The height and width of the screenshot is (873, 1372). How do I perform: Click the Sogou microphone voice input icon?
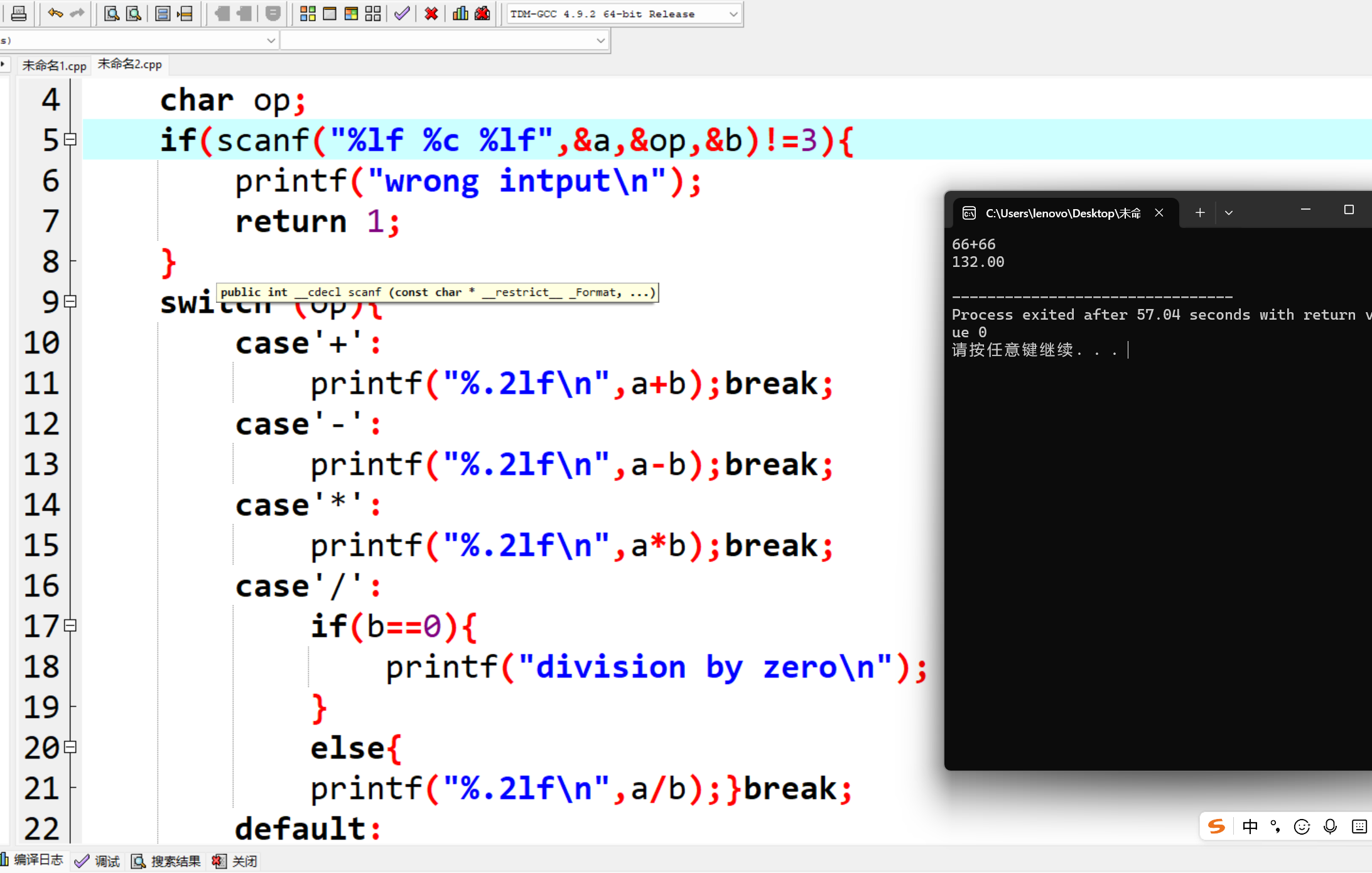point(1329,827)
